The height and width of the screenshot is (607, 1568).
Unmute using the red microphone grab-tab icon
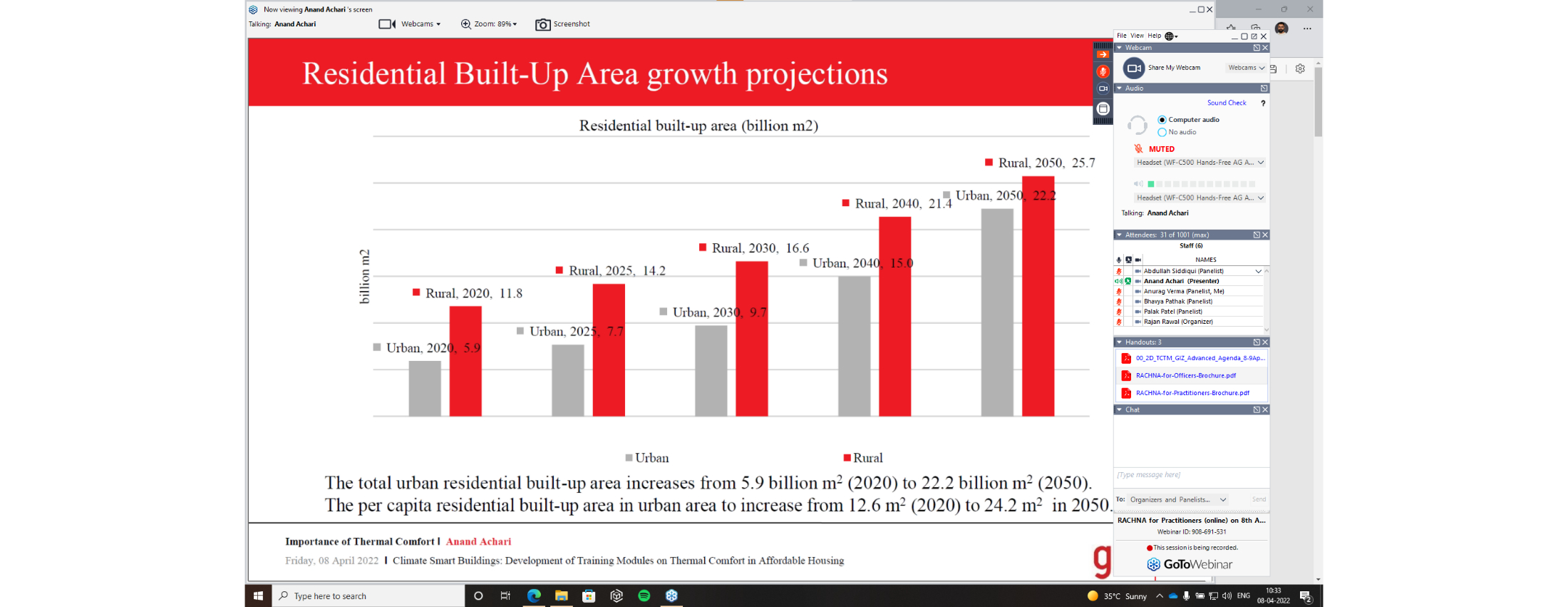point(1103,71)
